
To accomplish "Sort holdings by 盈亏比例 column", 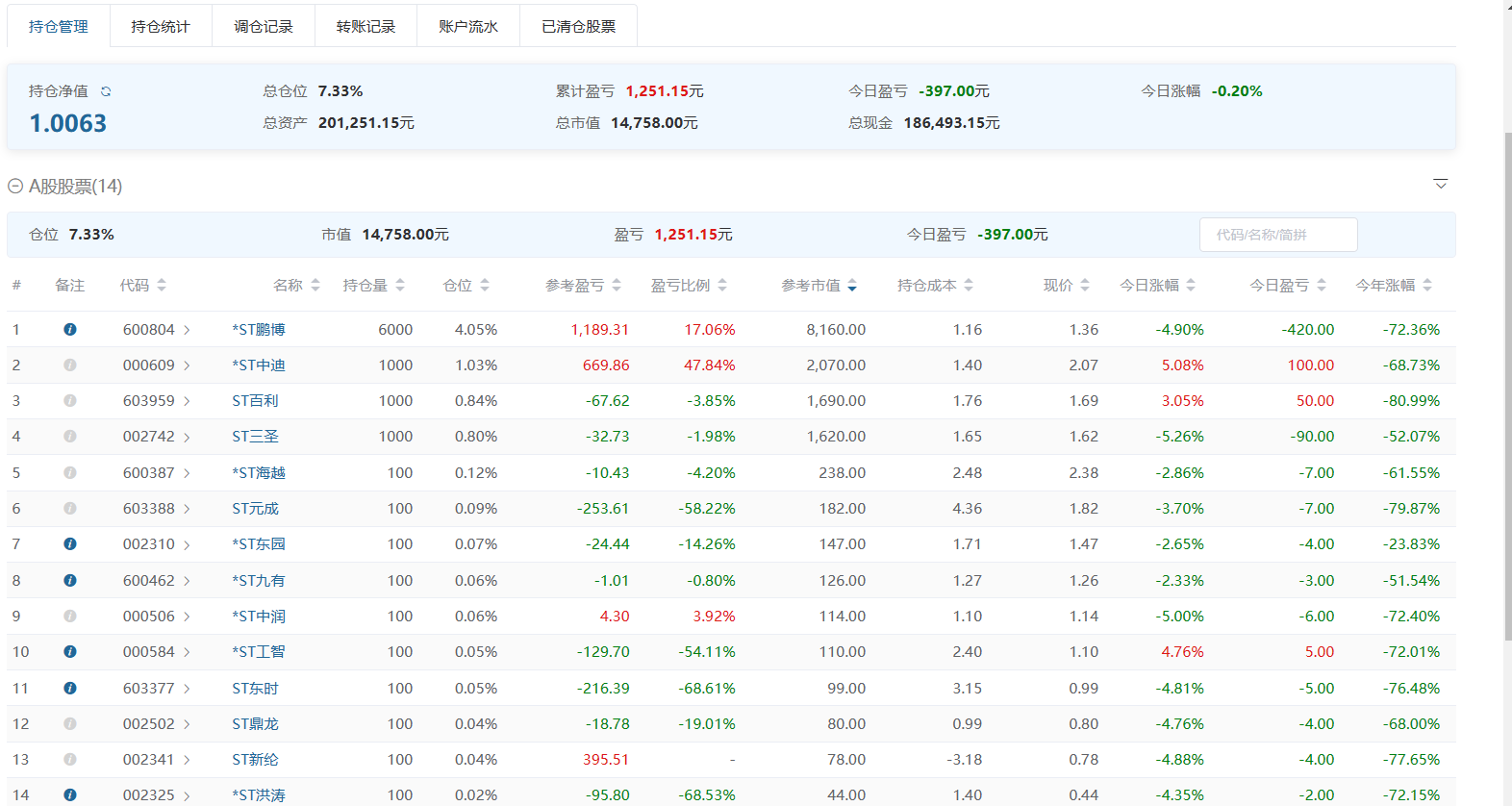I will click(x=689, y=286).
